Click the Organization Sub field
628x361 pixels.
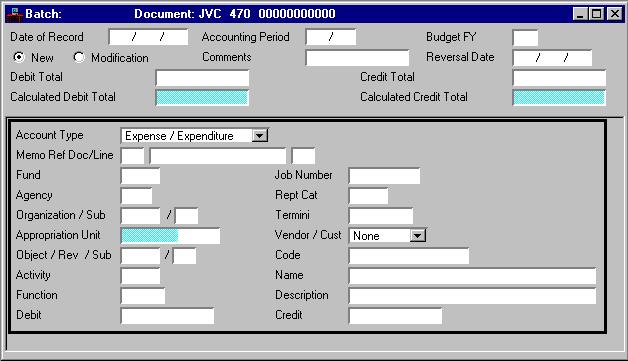[186, 216]
